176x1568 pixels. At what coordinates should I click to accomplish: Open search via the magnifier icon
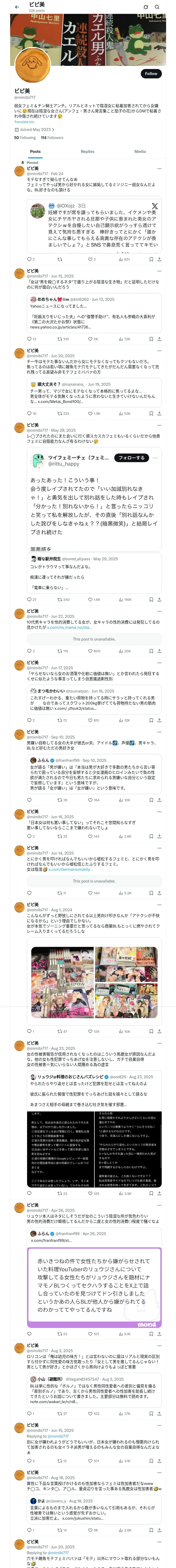point(157,7)
